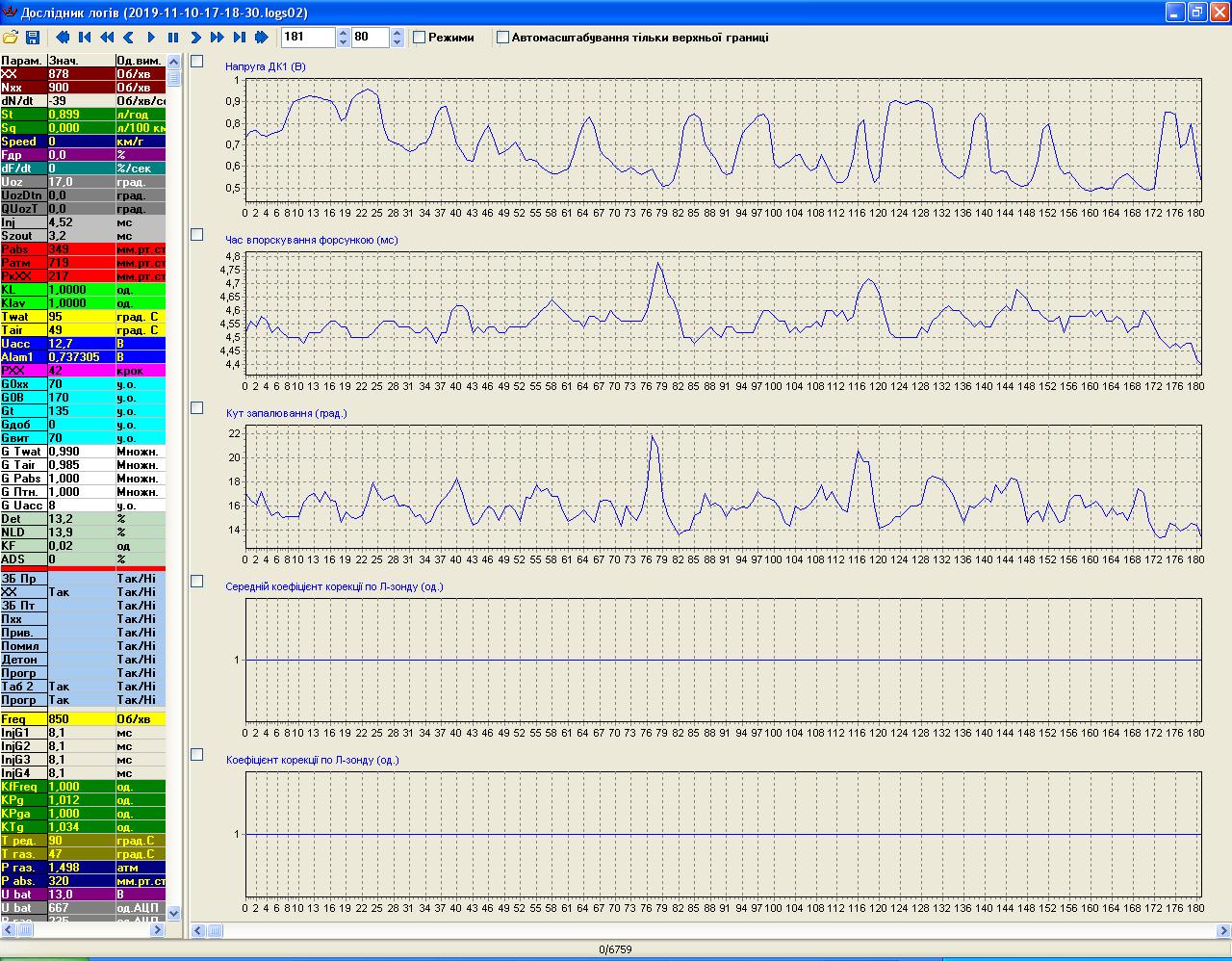Click the Од.вим. column header
Image resolution: width=1232 pixels, height=961 pixels.
pyautogui.click(x=141, y=61)
